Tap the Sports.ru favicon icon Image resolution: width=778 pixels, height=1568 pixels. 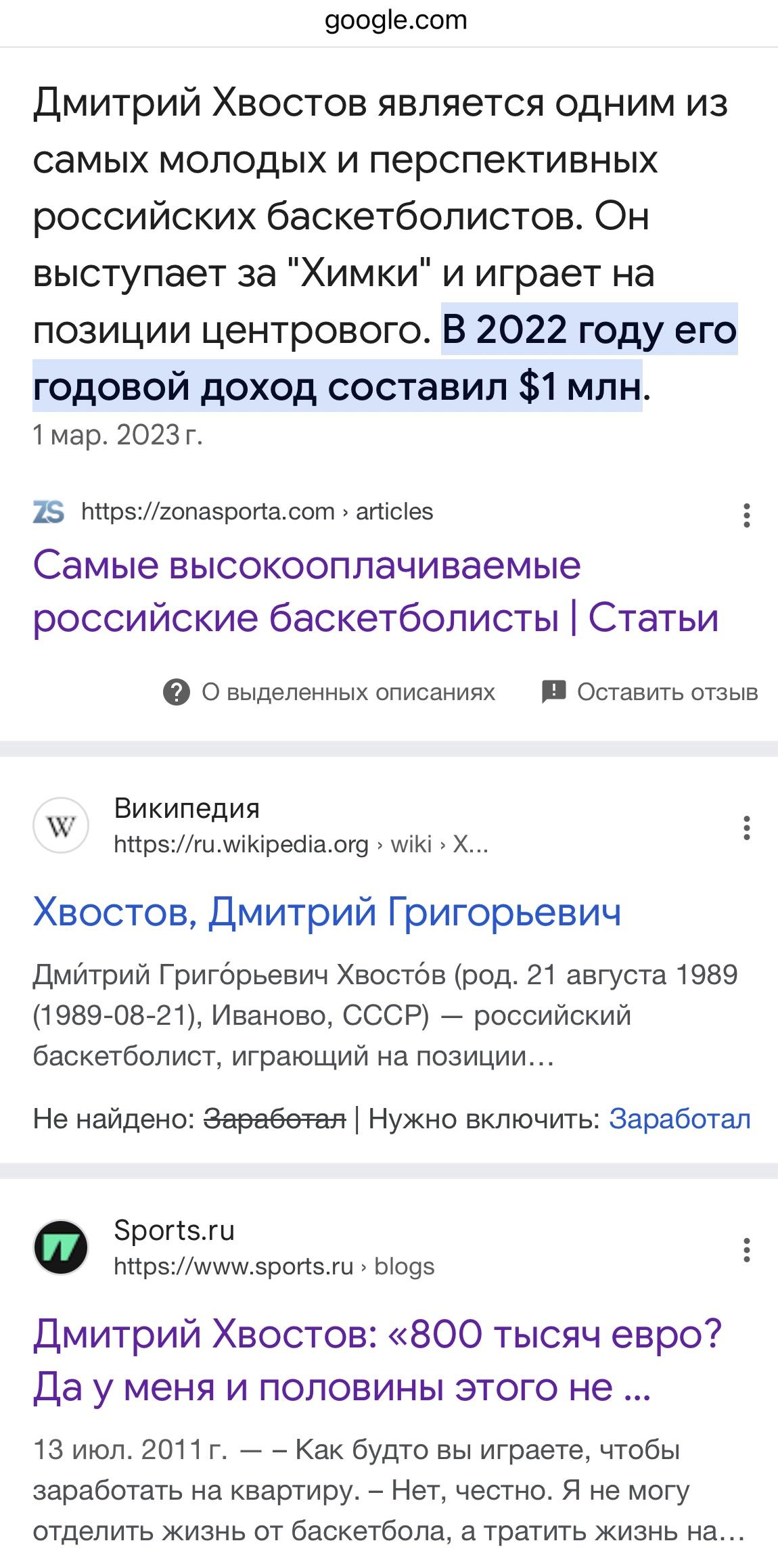coord(61,1247)
